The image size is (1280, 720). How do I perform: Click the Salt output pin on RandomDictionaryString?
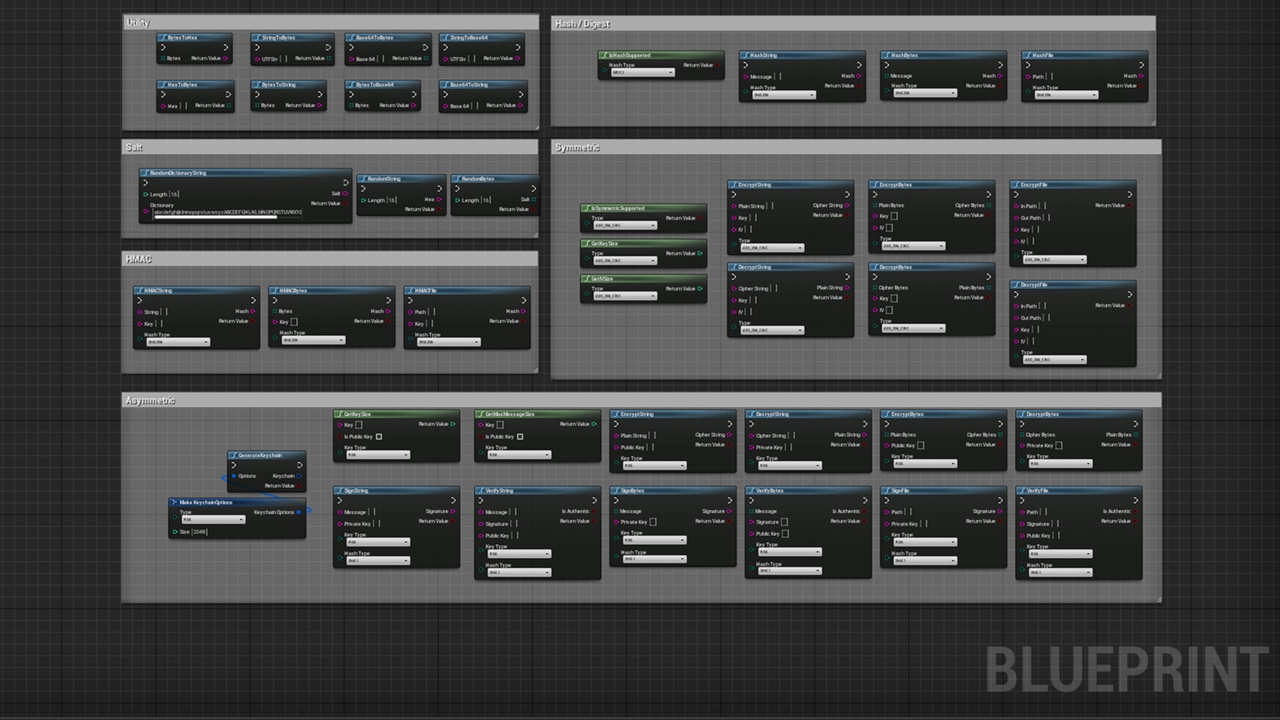pyautogui.click(x=345, y=194)
